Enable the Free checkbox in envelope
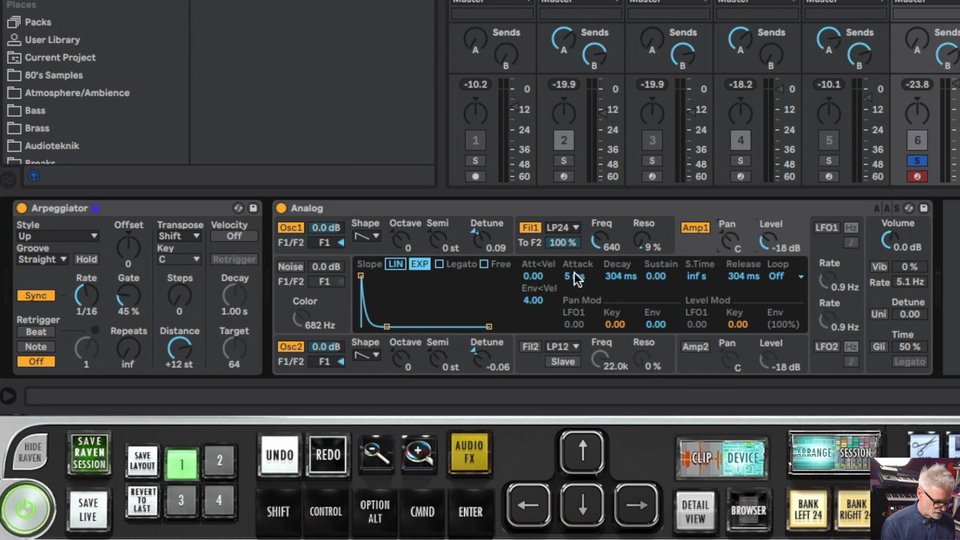The width and height of the screenshot is (960, 540). pos(484,264)
